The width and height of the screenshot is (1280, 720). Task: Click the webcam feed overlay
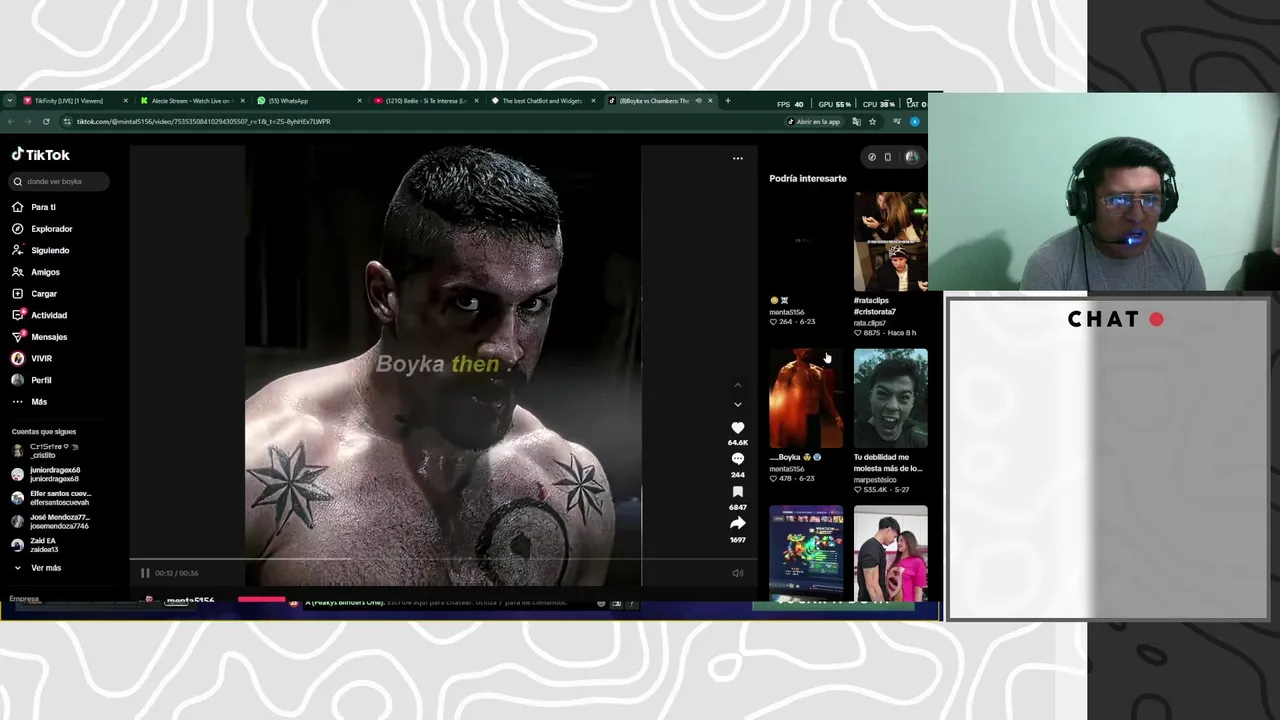pos(1104,192)
